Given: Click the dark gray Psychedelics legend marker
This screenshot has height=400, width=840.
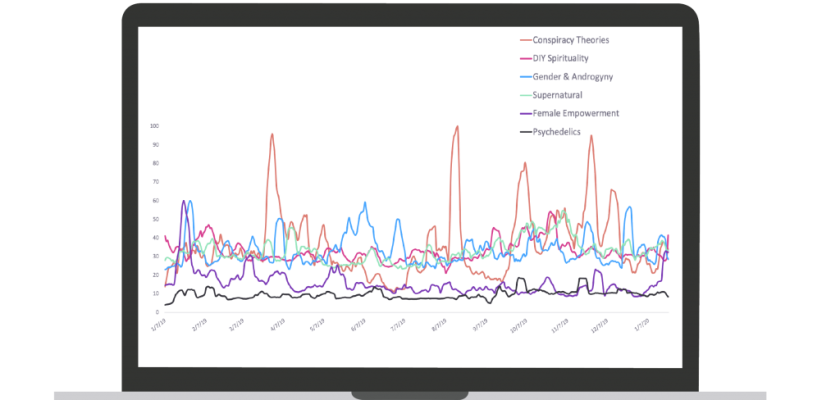Looking at the screenshot, I should pos(525,131).
